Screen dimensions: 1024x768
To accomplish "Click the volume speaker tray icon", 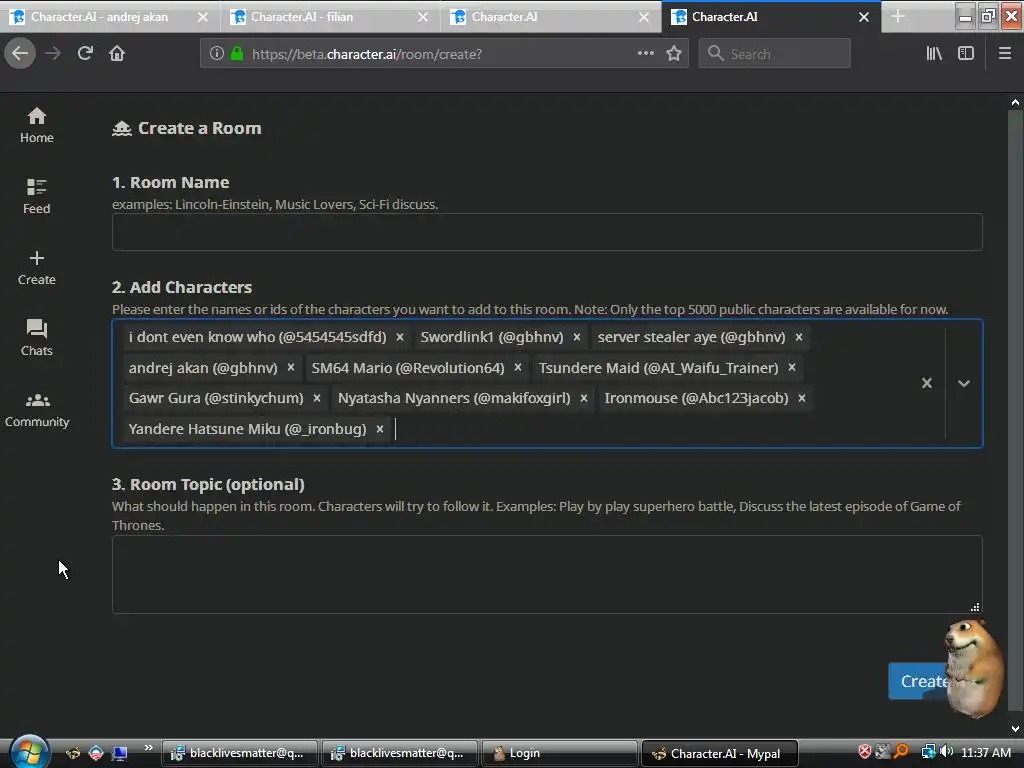I will tap(946, 752).
